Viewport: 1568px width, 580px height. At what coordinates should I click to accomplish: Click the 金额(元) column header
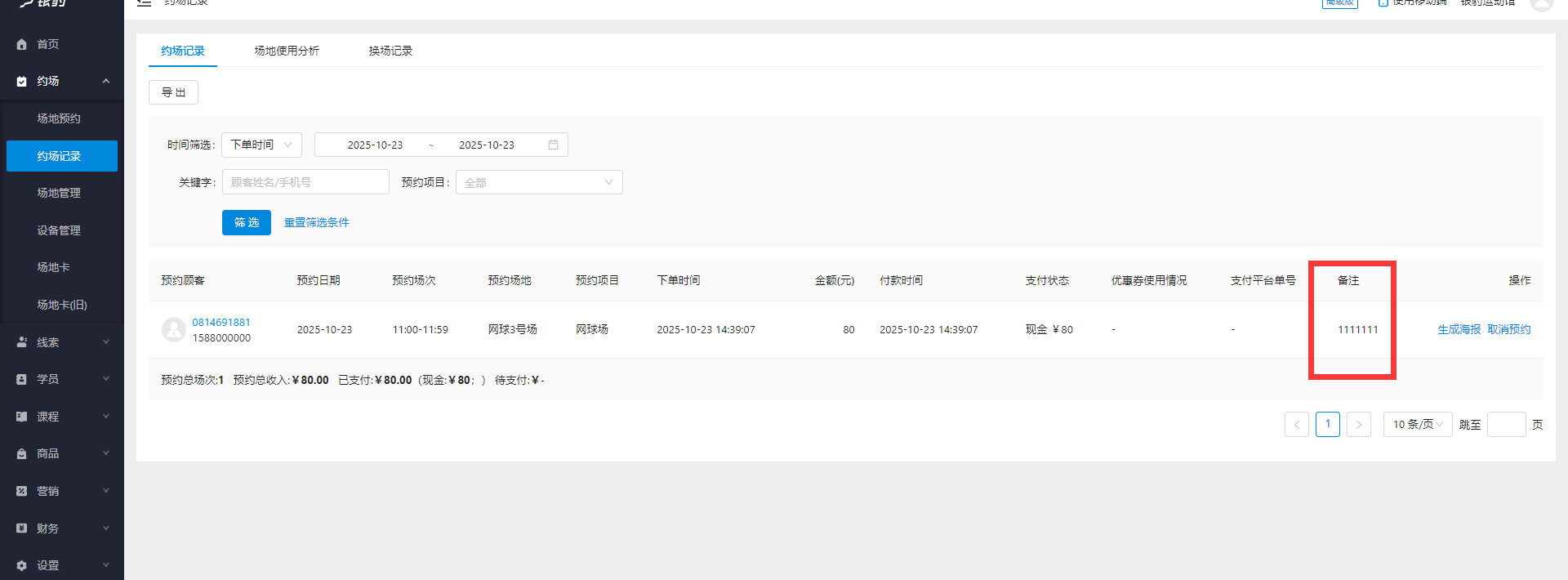pos(835,280)
